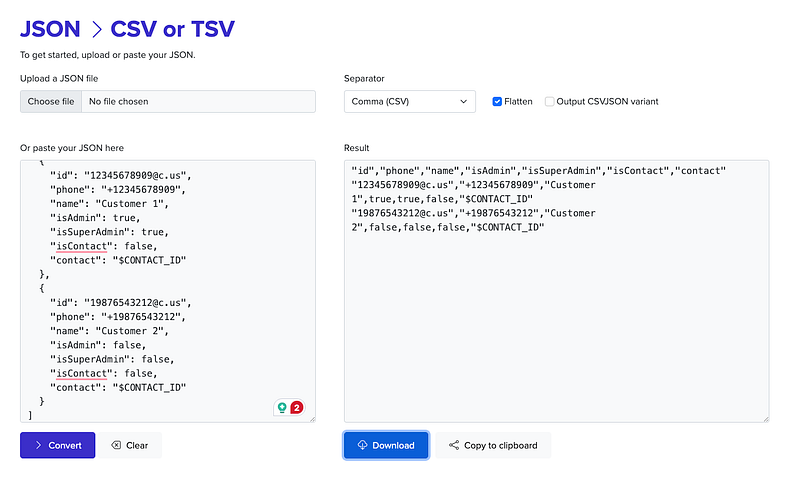Click the green Grammarly icon in JSON editor
The height and width of the screenshot is (497, 800).
point(282,407)
